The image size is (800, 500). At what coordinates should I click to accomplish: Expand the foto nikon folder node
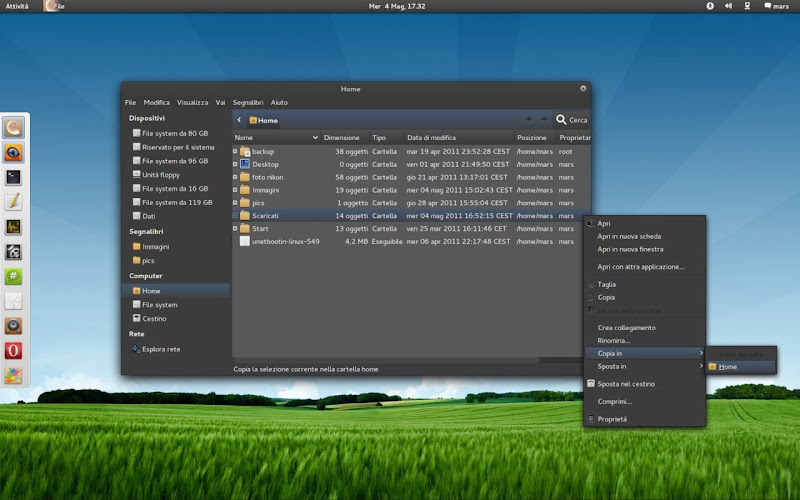pyautogui.click(x=235, y=177)
